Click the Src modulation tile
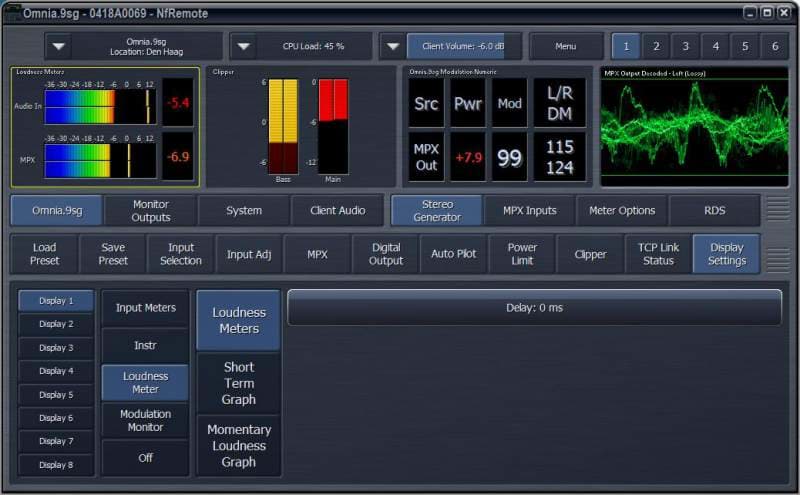The image size is (800, 495). click(x=426, y=104)
